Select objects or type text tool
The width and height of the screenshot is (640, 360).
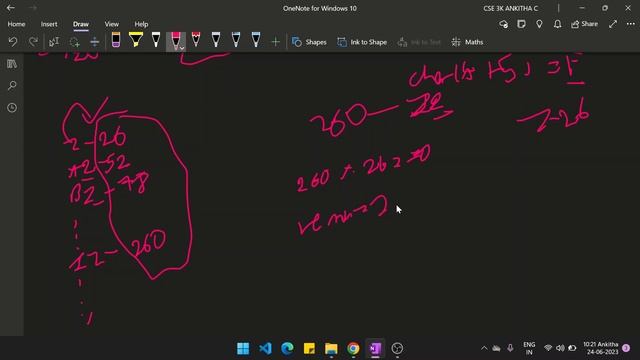click(54, 42)
